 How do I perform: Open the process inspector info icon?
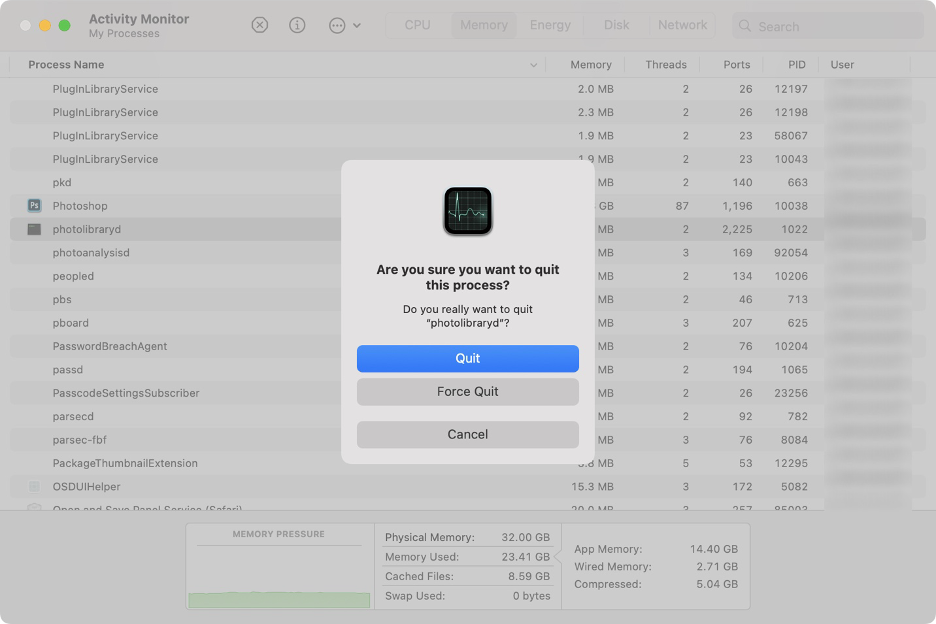[297, 25]
